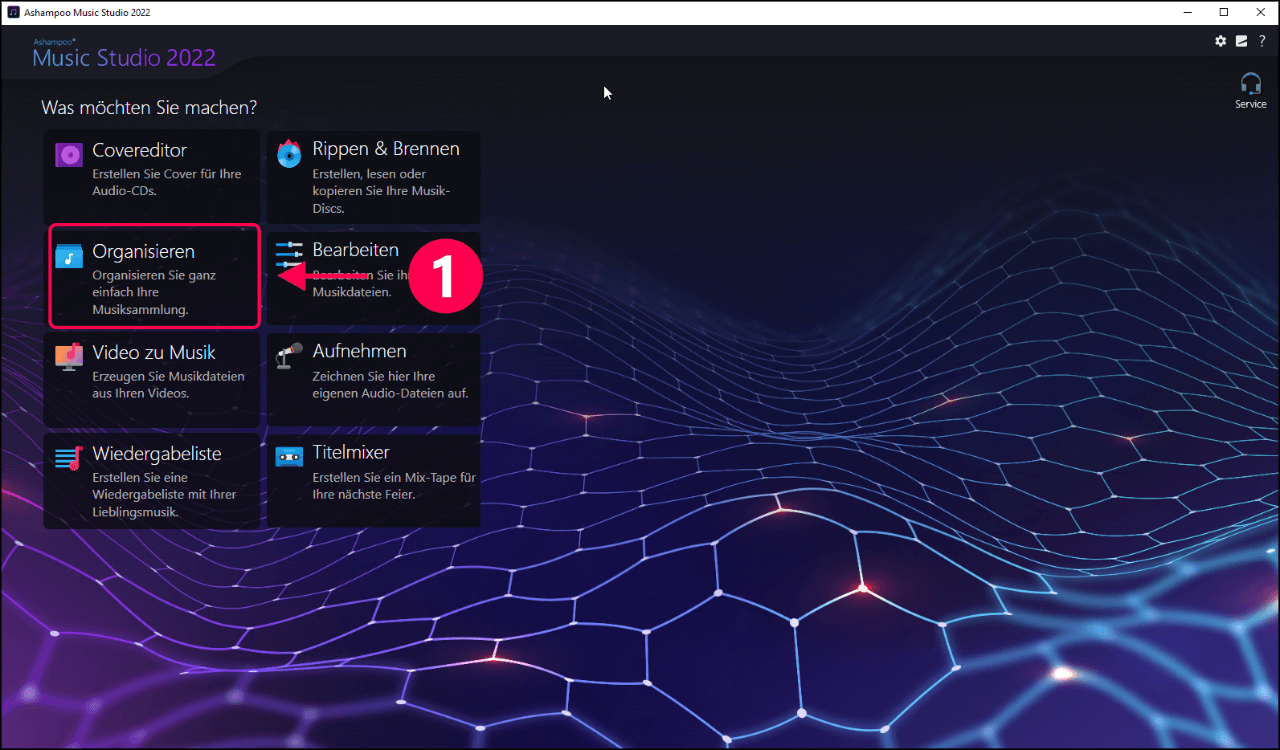This screenshot has height=750, width=1280.
Task: Click the Service label under the headphones
Action: click(x=1251, y=104)
